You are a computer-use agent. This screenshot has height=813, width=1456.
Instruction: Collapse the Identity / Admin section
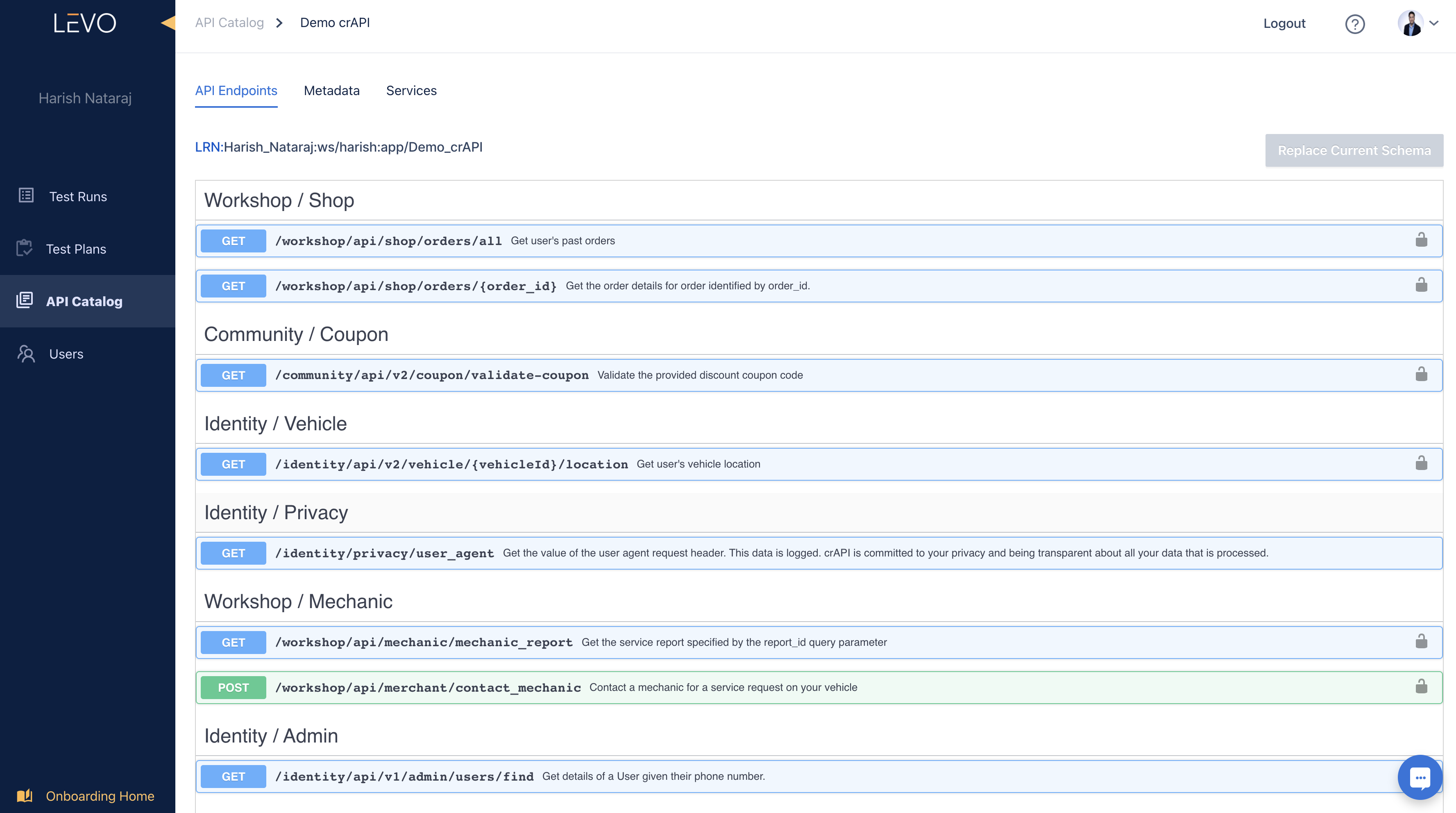(819, 736)
